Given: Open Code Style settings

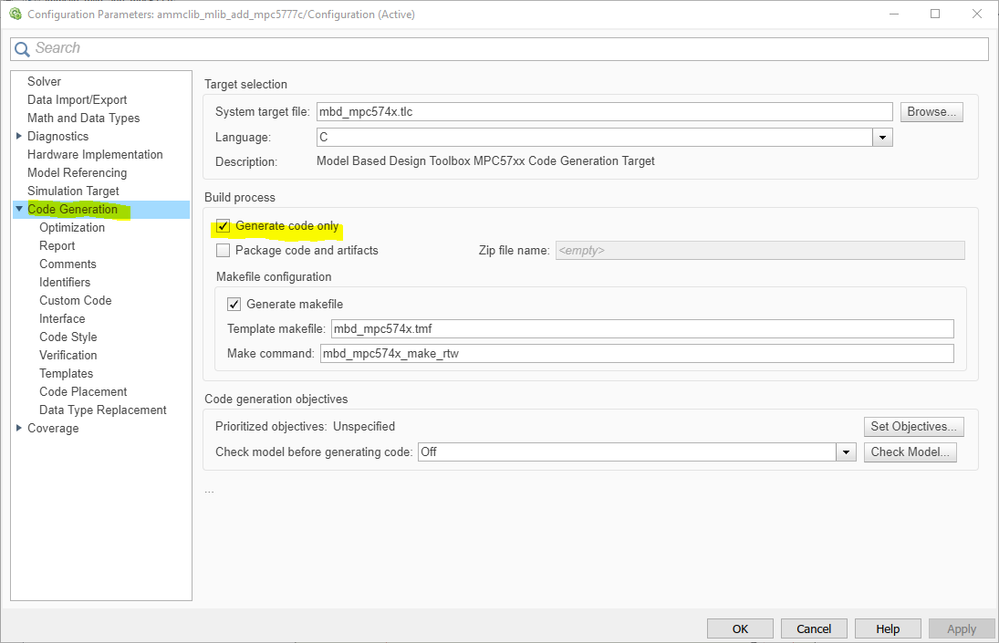Looking at the screenshot, I should coord(68,337).
